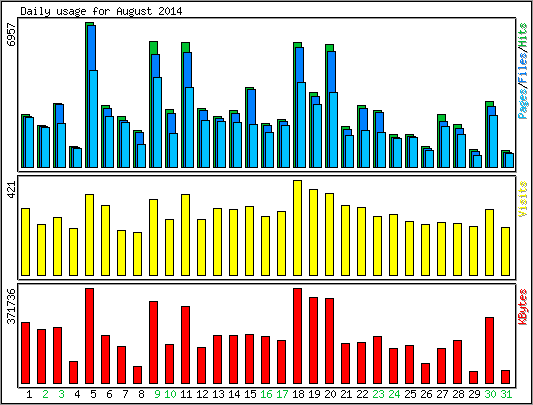Image resolution: width=533 pixels, height=405 pixels.
Task: Click the short red KBytes bar for day 29
Action: [473, 377]
